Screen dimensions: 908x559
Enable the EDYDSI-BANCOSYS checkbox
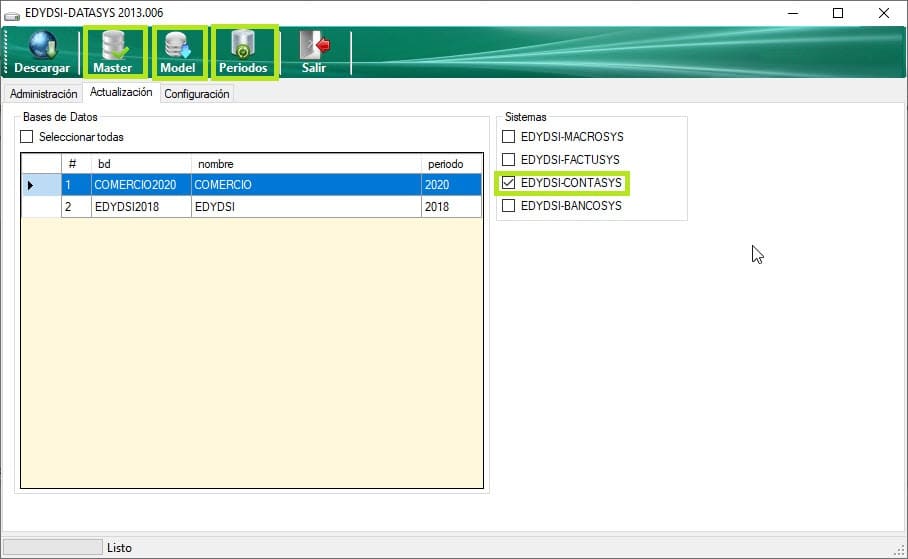click(x=509, y=206)
